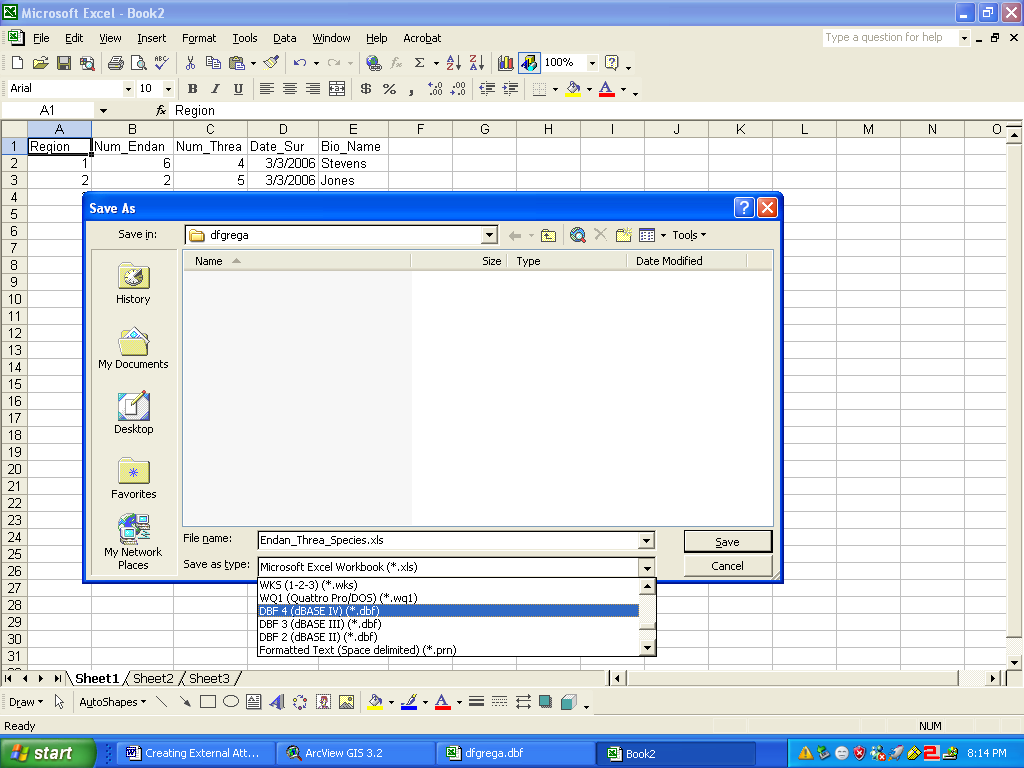Open the File menu
Screen dimensions: 1024x768
41,39
